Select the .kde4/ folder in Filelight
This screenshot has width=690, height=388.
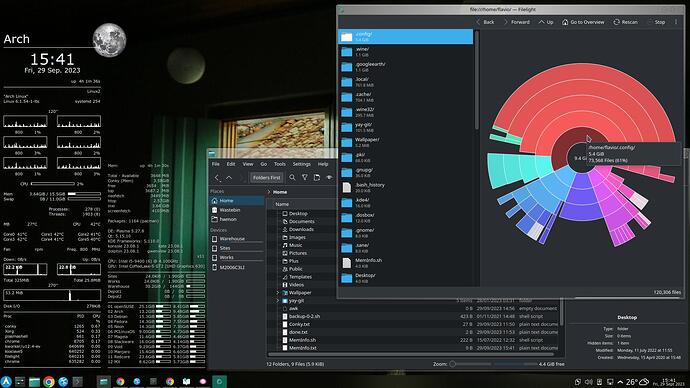point(405,202)
